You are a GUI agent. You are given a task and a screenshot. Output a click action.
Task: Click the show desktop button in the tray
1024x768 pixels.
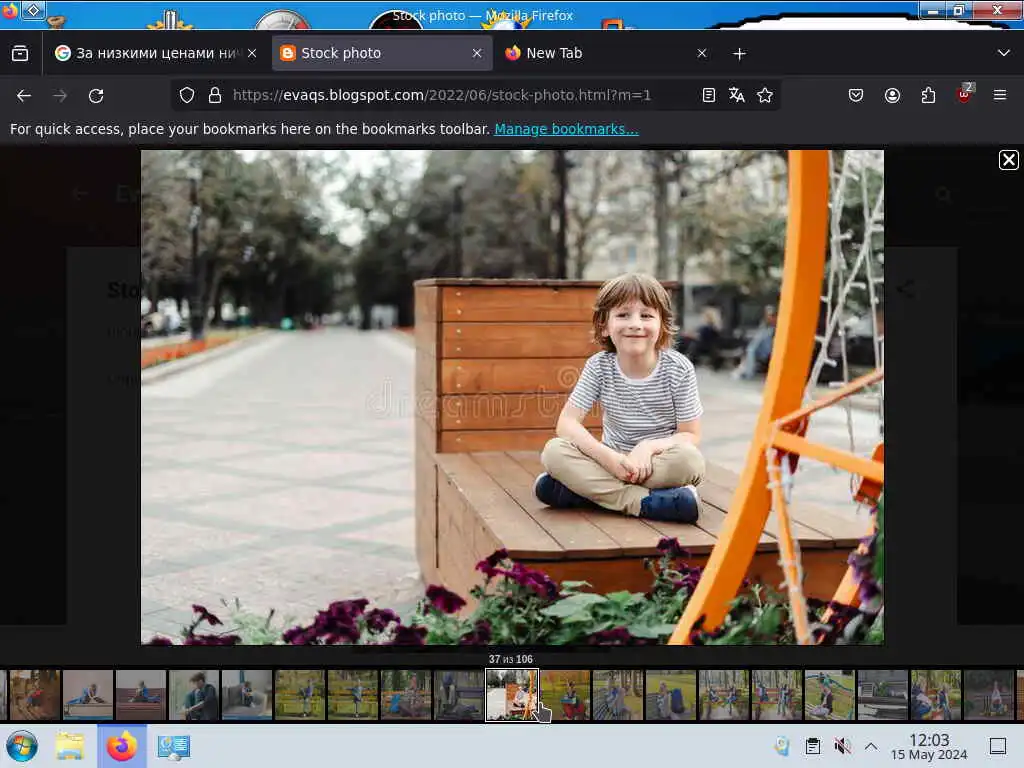coord(998,746)
